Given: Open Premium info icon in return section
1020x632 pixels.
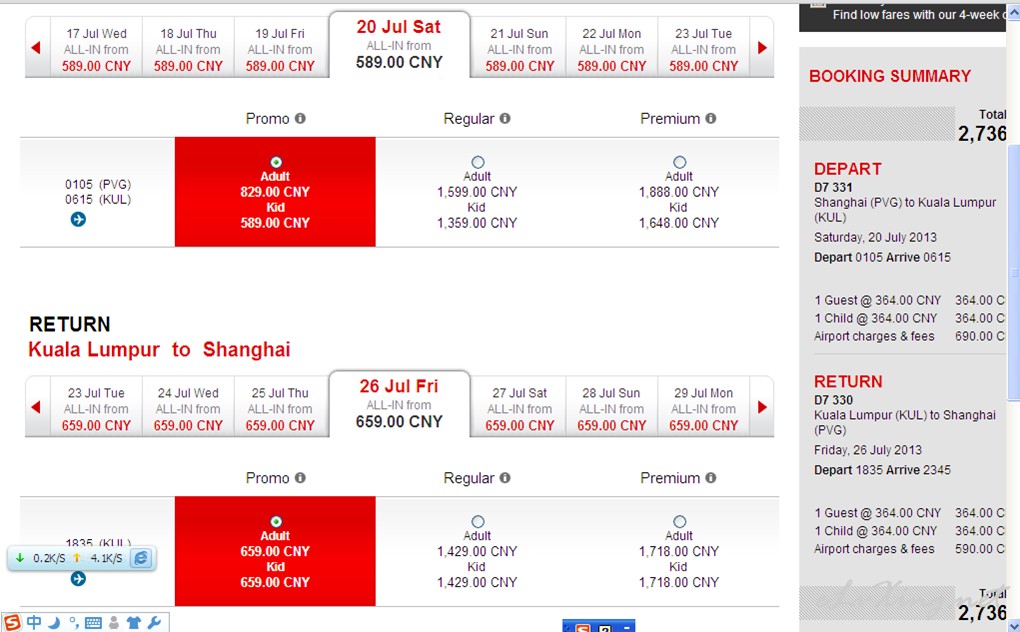Looking at the screenshot, I should click(x=710, y=478).
